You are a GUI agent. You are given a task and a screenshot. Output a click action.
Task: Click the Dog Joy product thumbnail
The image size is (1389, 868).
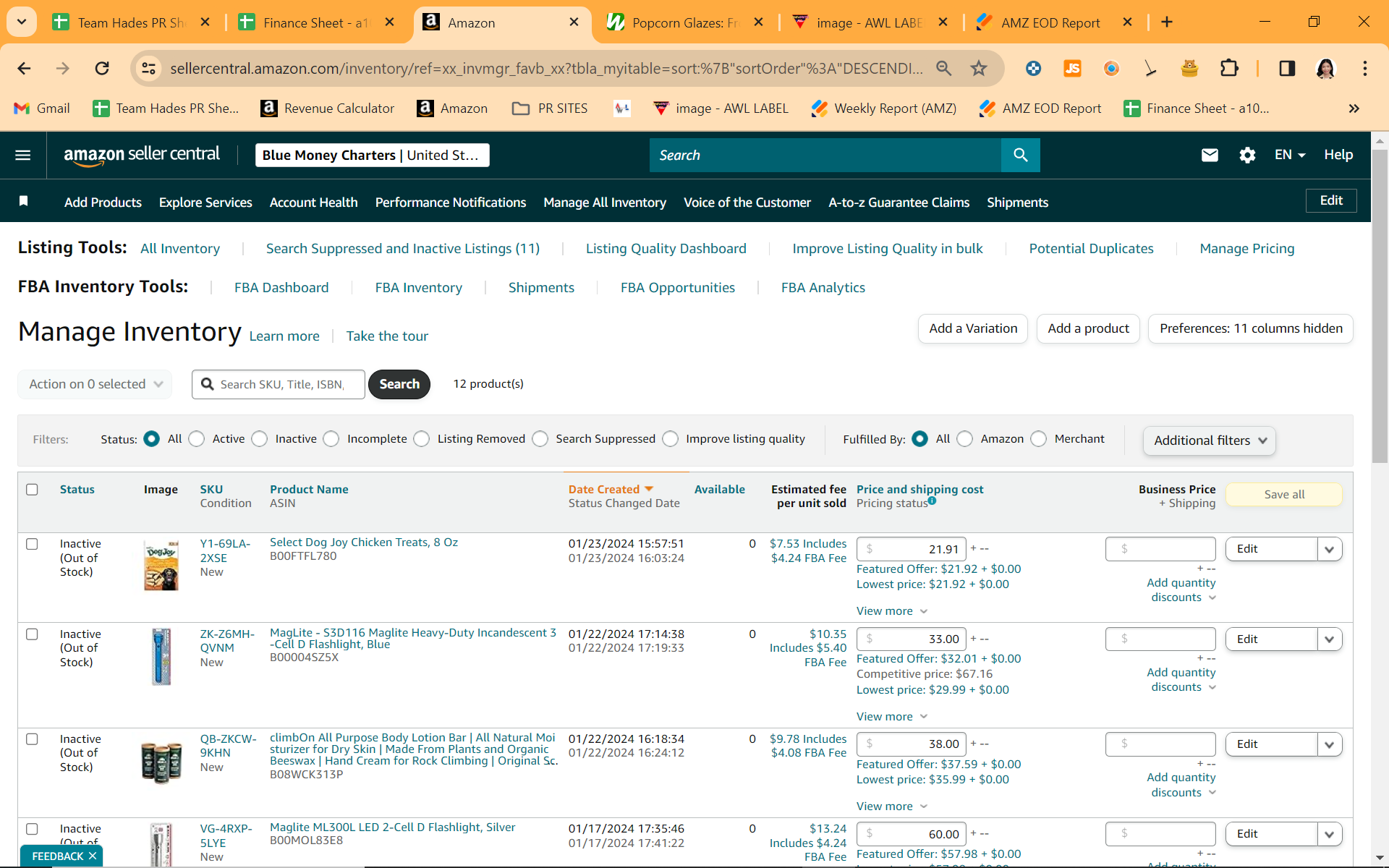(x=161, y=565)
